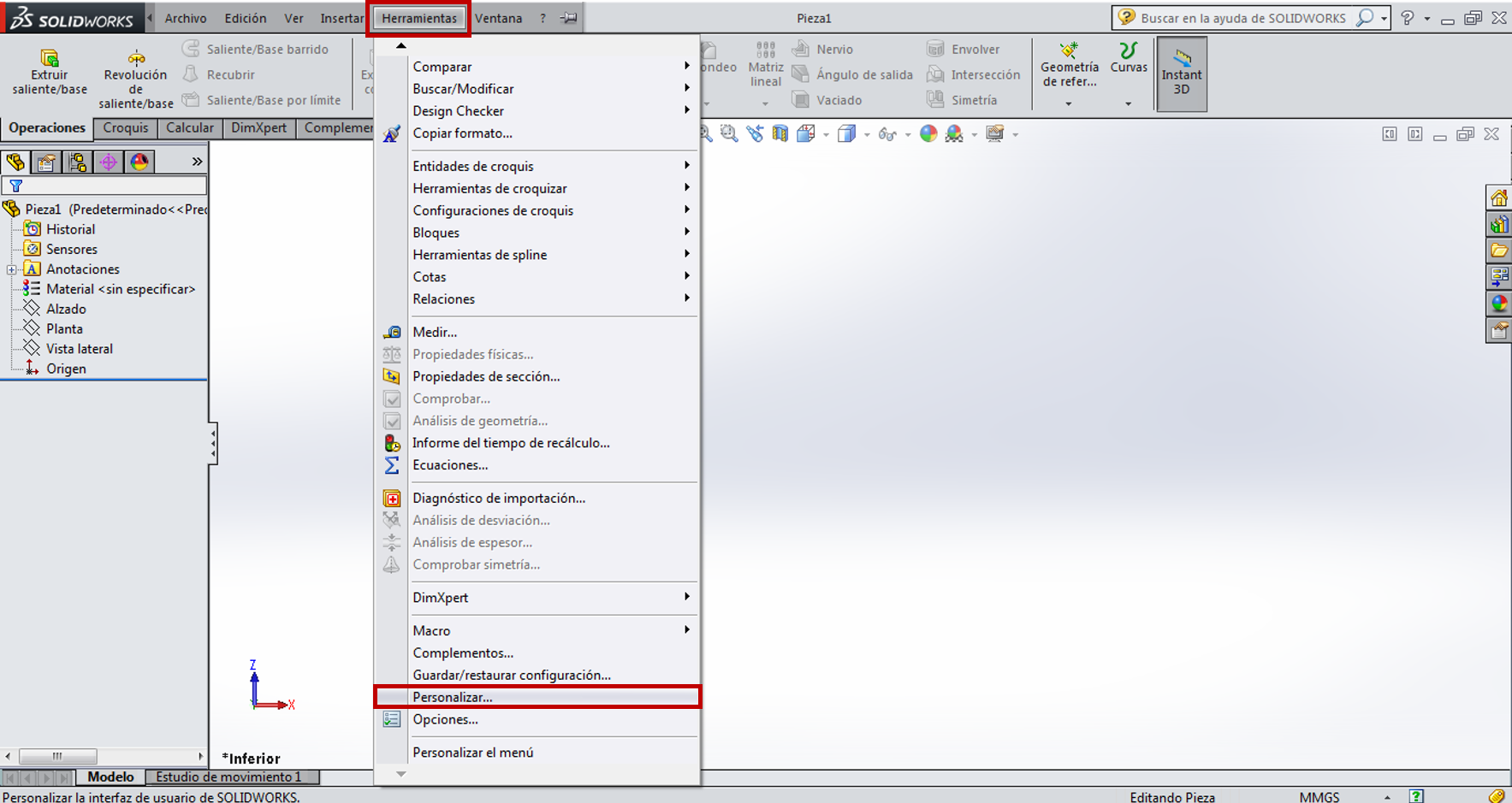Open Design Library task pane icon
Screen dimensions: 1512x803
1499,225
